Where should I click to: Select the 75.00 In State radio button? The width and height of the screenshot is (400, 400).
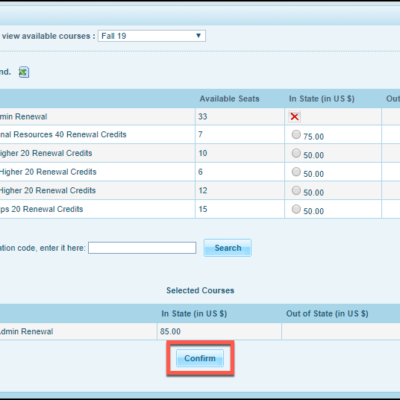[296, 134]
